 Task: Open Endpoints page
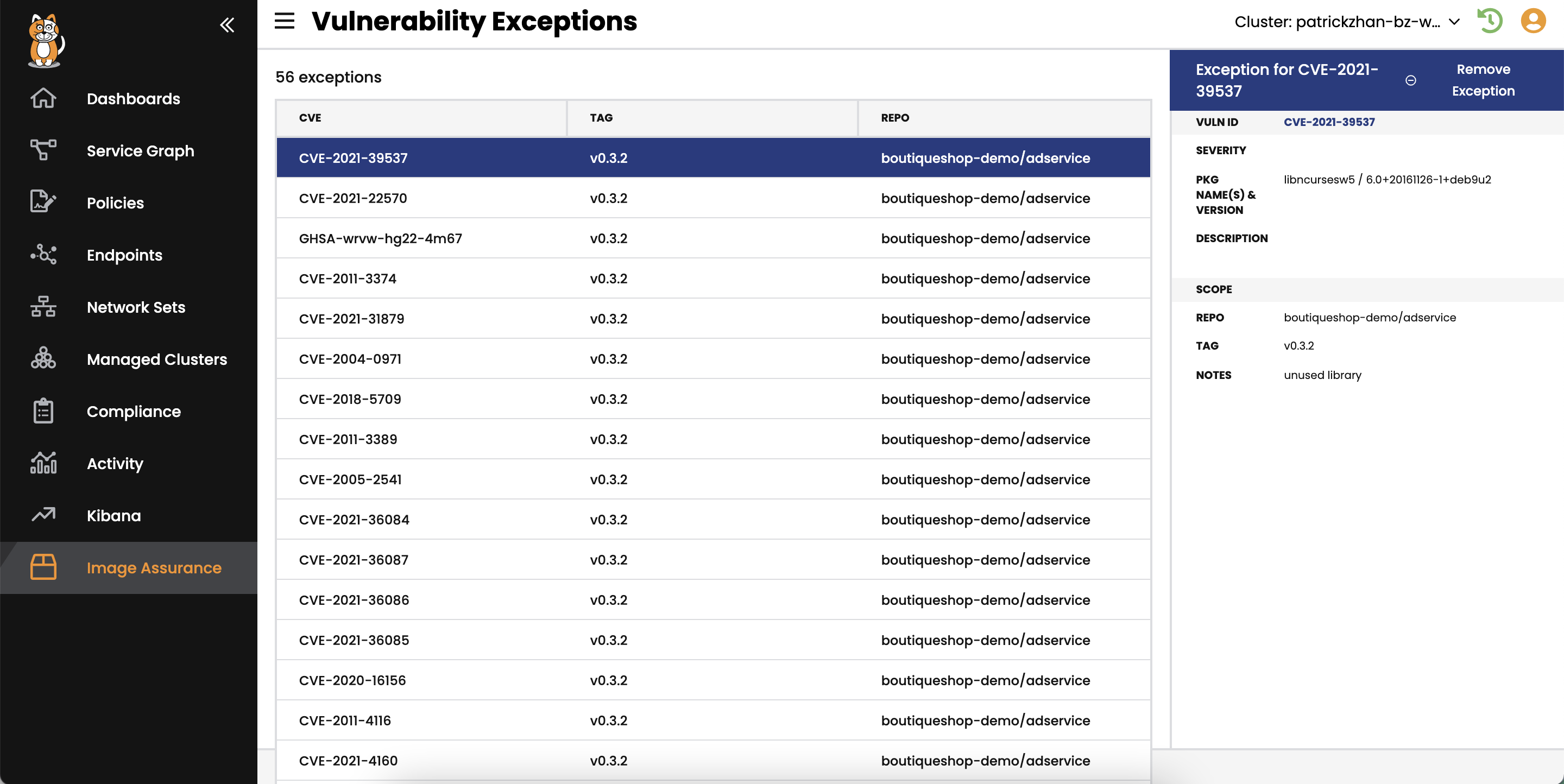[x=124, y=255]
